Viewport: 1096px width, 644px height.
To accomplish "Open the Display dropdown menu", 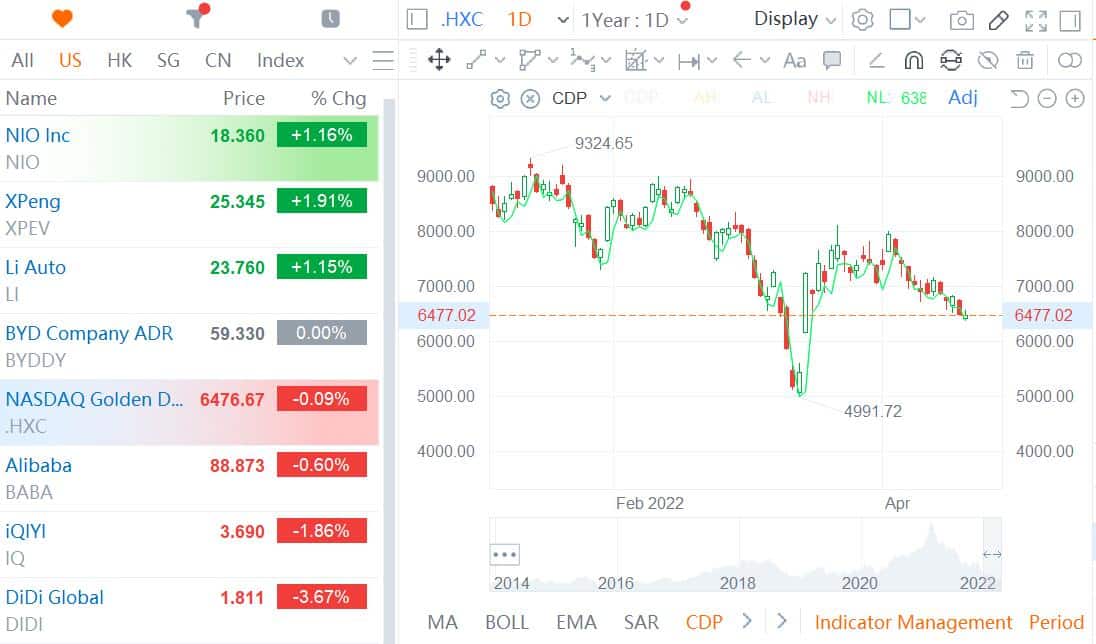I will (x=795, y=19).
